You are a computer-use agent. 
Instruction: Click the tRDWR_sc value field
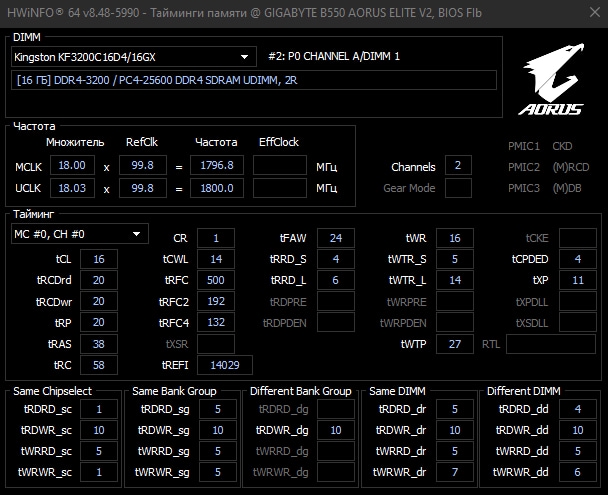tap(99, 430)
